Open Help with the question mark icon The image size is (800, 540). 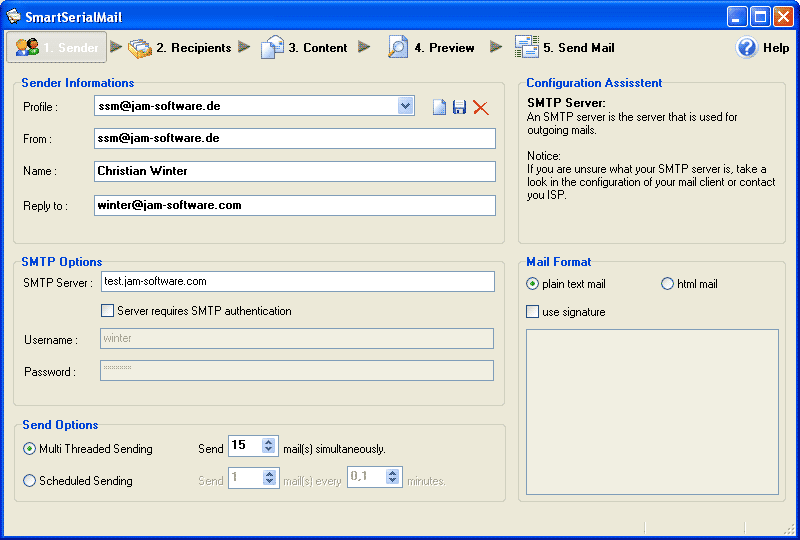point(746,47)
